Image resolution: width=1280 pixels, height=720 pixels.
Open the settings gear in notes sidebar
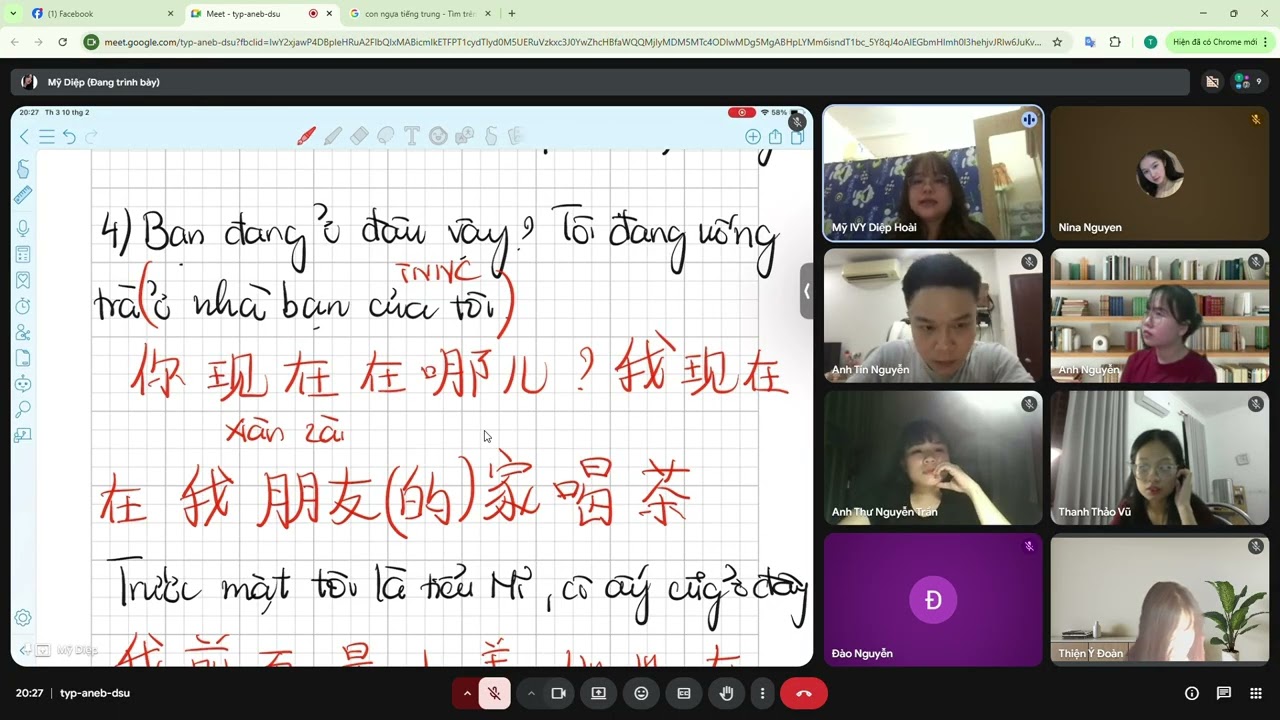coord(23,618)
